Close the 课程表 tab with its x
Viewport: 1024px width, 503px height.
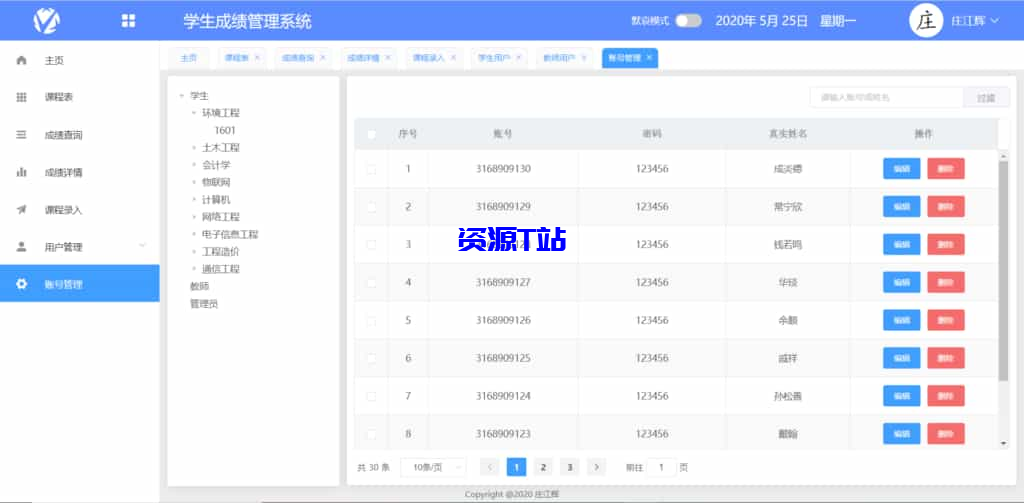[x=257, y=57]
